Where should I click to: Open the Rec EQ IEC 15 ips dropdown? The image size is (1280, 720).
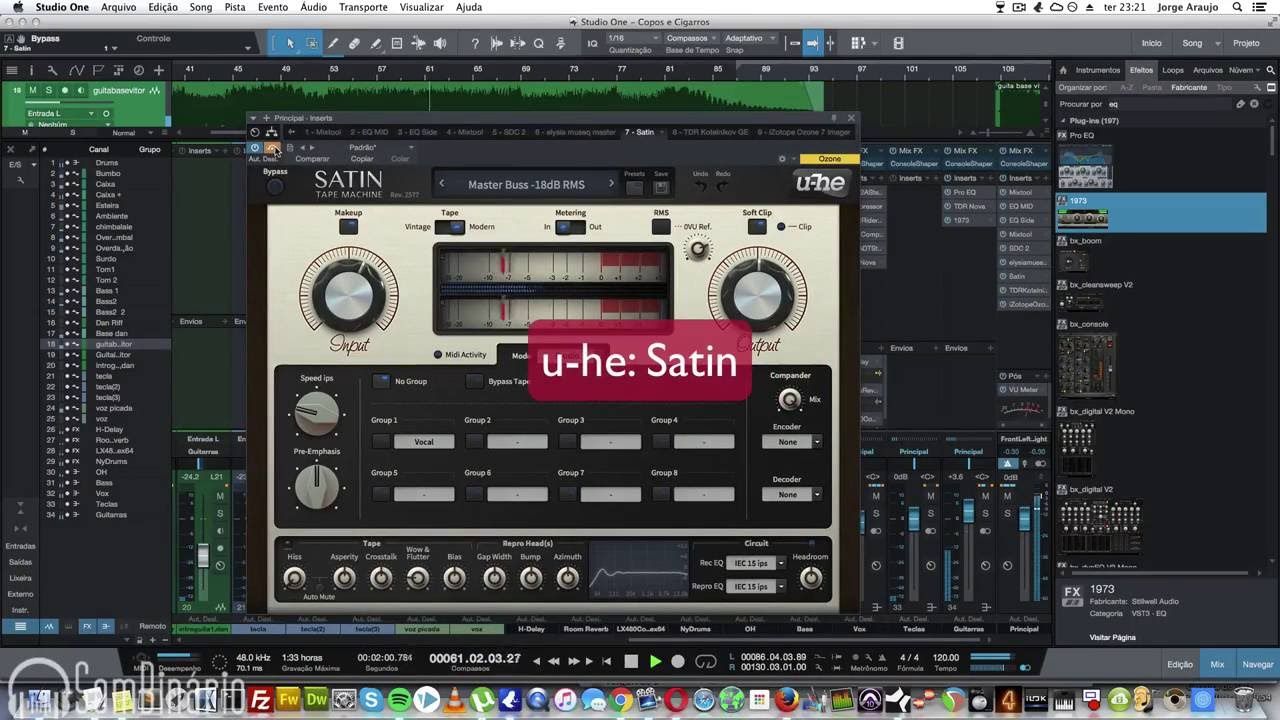coord(757,563)
